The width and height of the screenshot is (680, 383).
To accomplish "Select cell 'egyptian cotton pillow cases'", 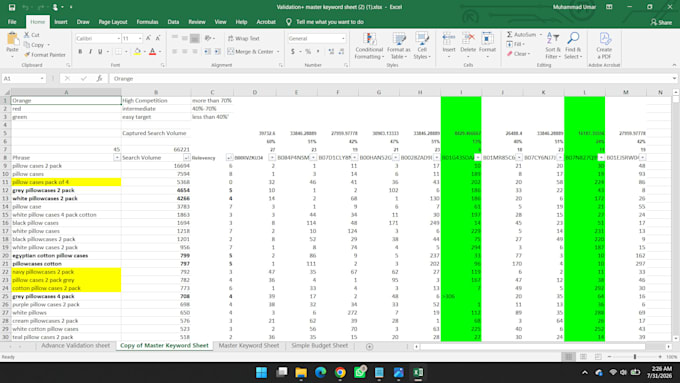I will pos(66,255).
